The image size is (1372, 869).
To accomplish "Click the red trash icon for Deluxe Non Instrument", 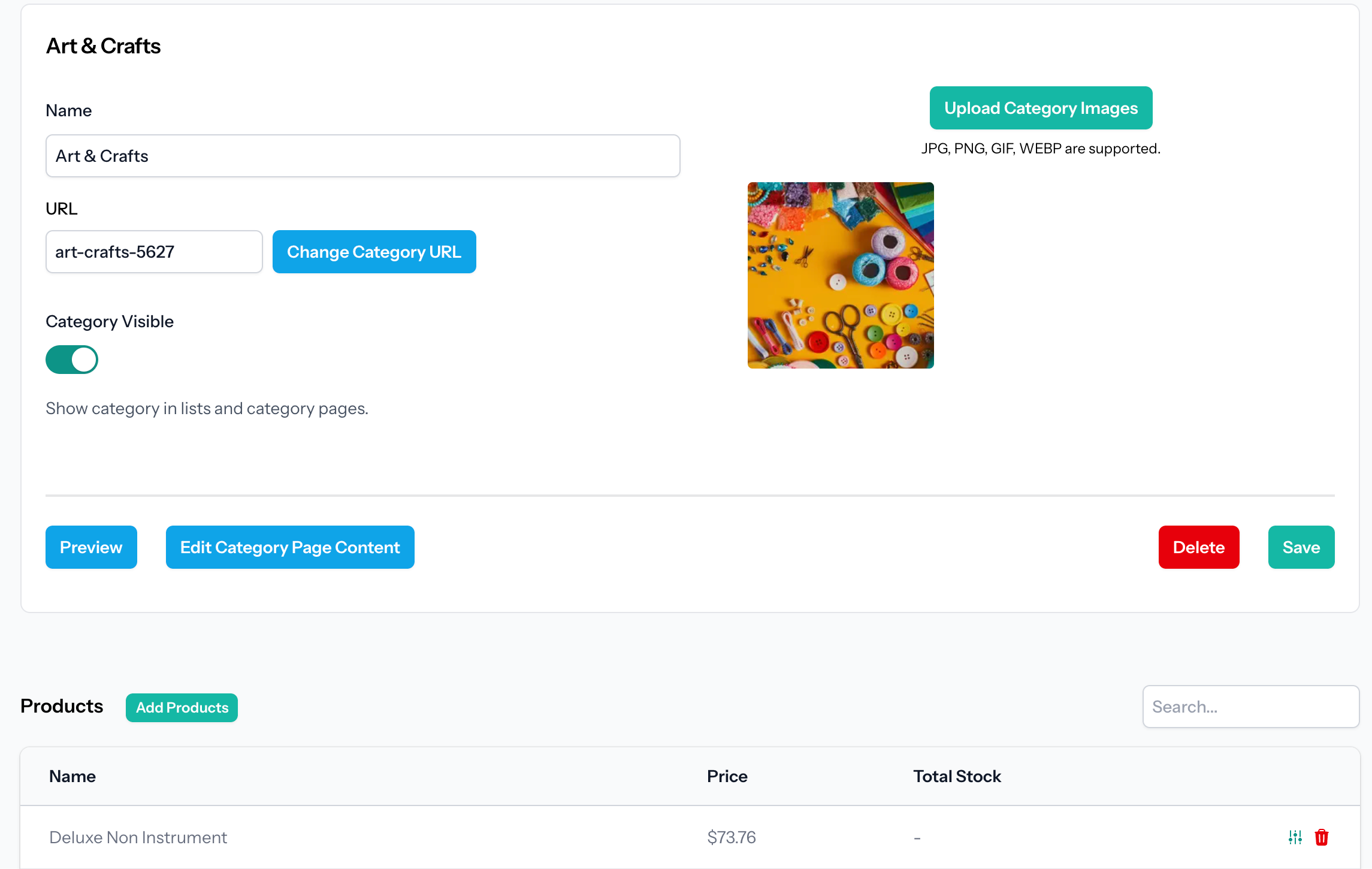I will (x=1322, y=837).
